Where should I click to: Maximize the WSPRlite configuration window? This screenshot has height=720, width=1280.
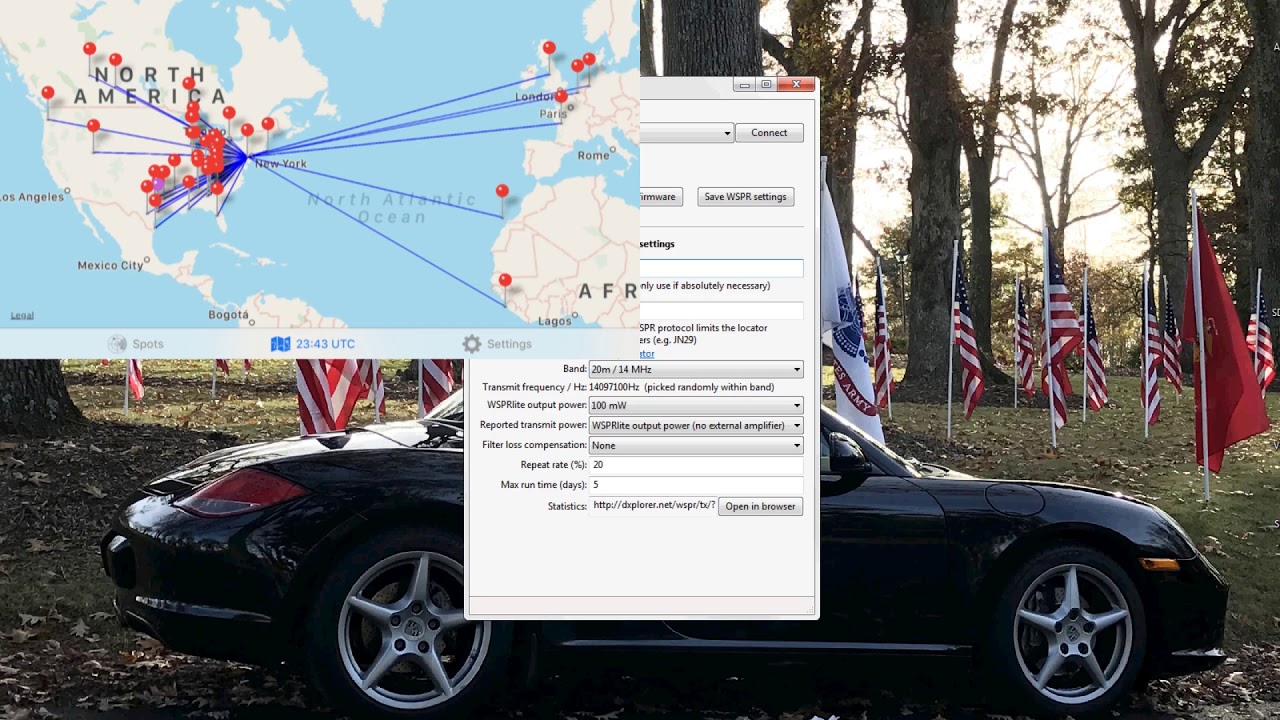(767, 85)
